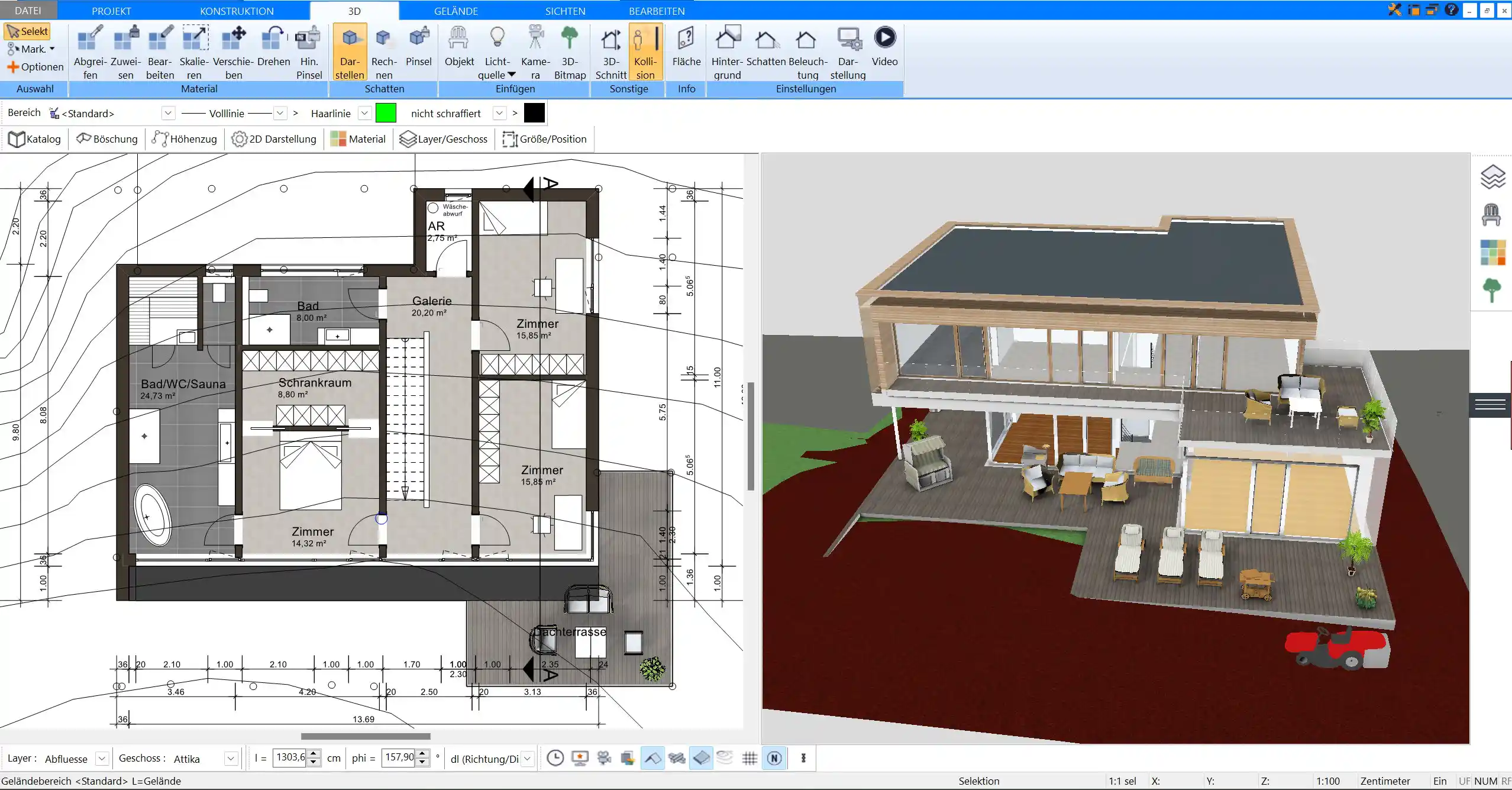Open the Bearbeiten material edit tool

pos(160,52)
